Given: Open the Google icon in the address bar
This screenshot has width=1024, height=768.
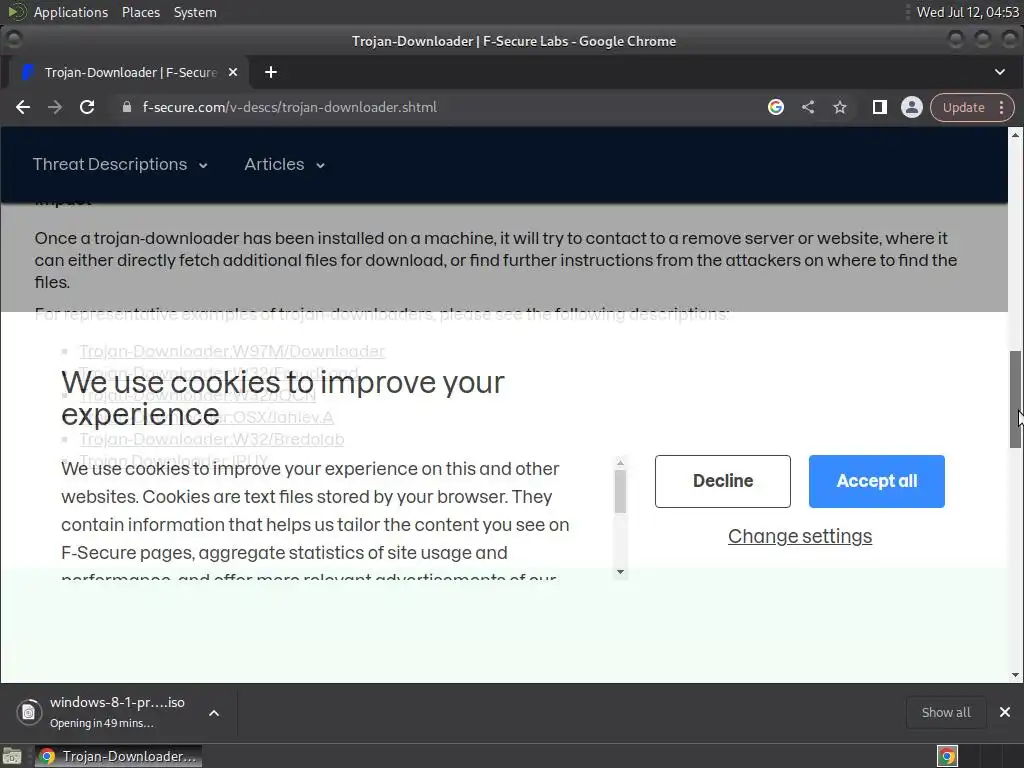Looking at the screenshot, I should (776, 107).
